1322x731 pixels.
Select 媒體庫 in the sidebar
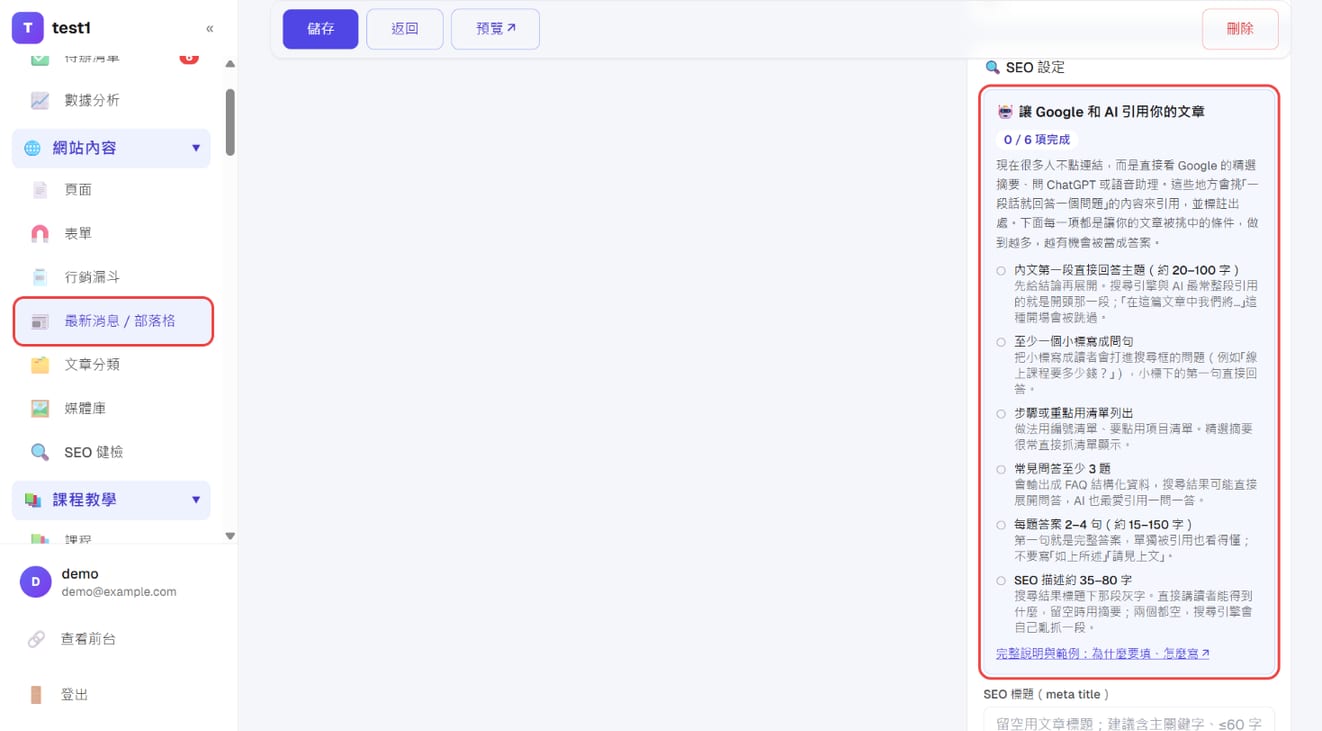112,409
